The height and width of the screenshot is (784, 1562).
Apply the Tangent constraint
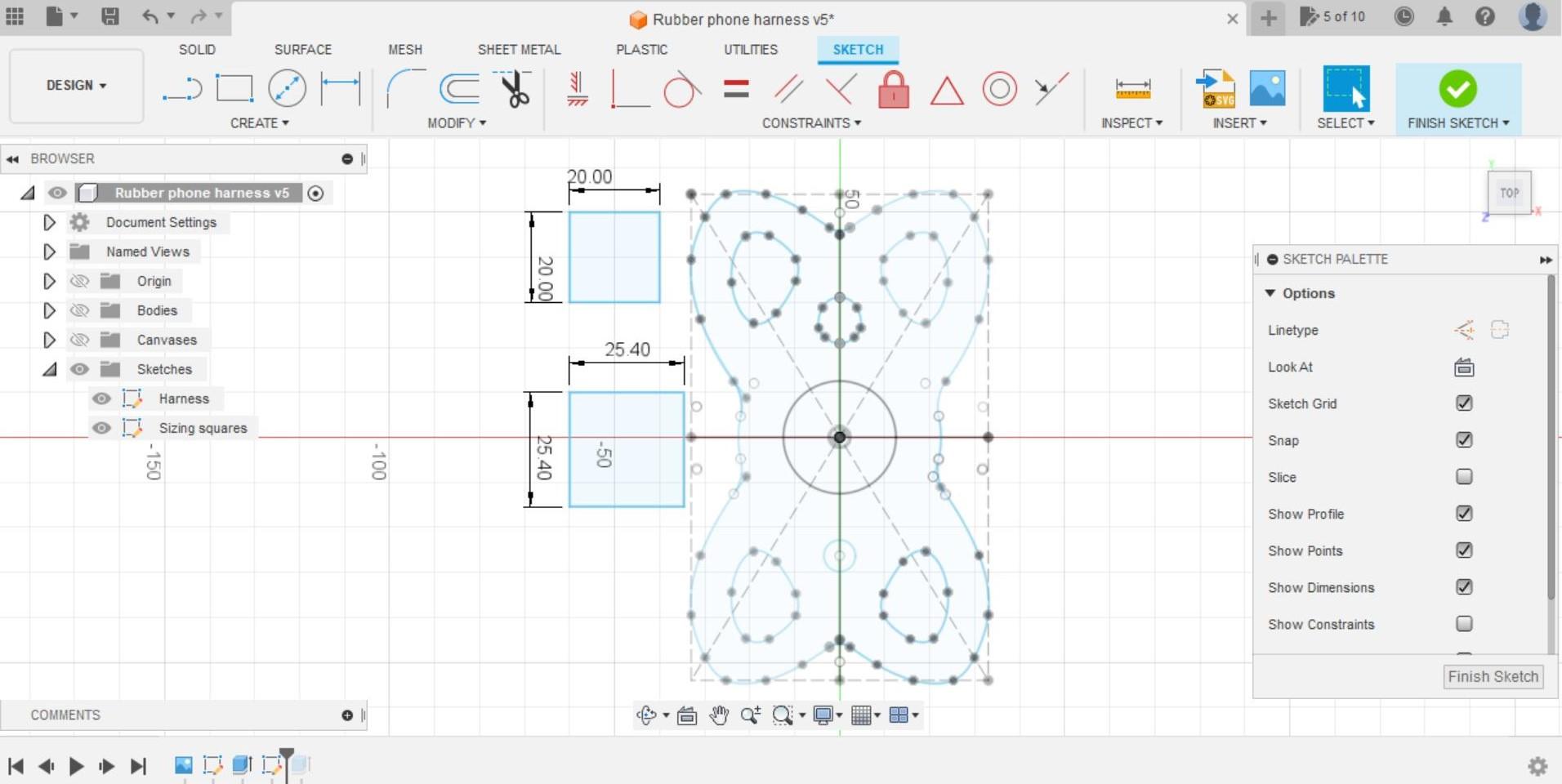point(682,88)
